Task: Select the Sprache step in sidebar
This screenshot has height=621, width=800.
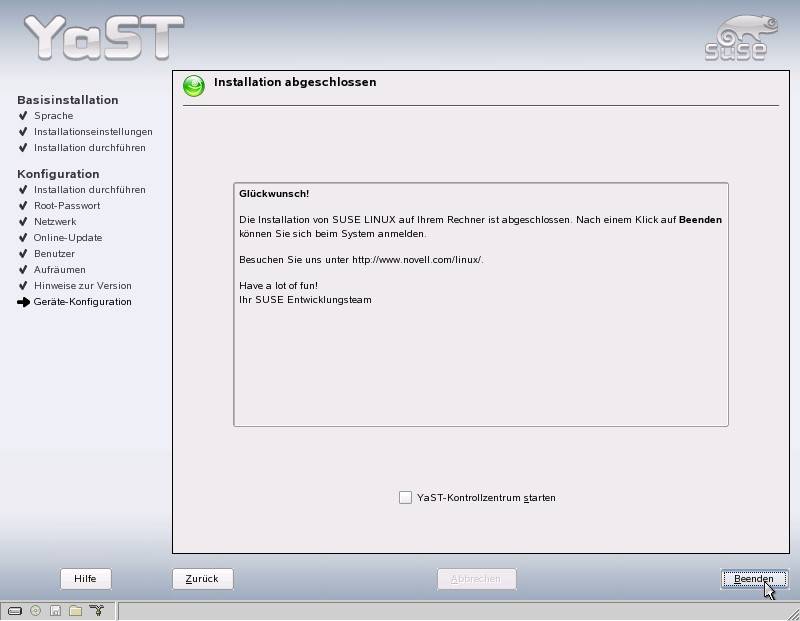Action: tap(54, 116)
